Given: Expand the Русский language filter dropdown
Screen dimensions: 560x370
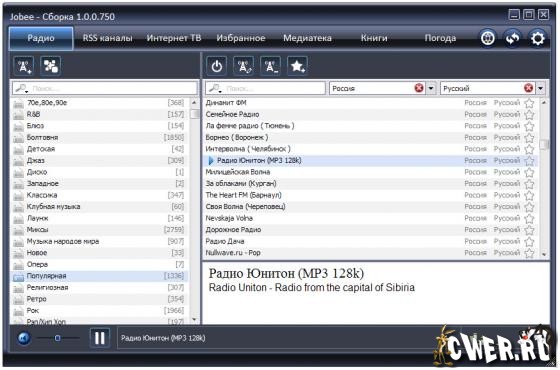Looking at the screenshot, I should tap(541, 88).
